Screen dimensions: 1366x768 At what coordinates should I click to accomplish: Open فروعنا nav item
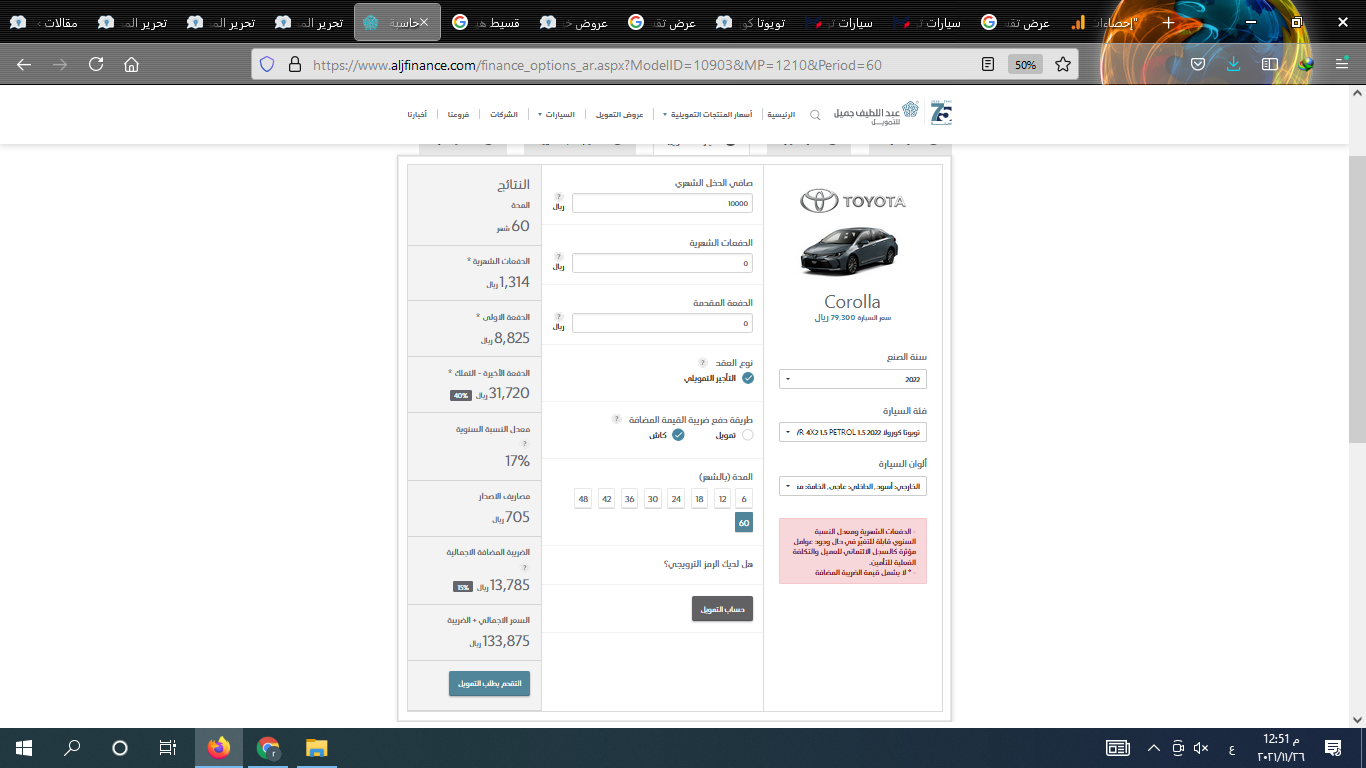pyautogui.click(x=458, y=115)
